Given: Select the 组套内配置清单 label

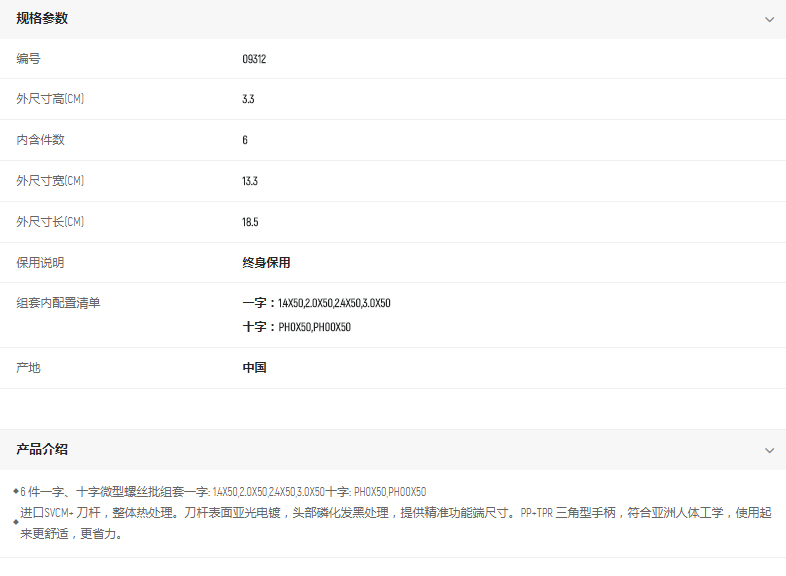Looking at the screenshot, I should tap(58, 303).
